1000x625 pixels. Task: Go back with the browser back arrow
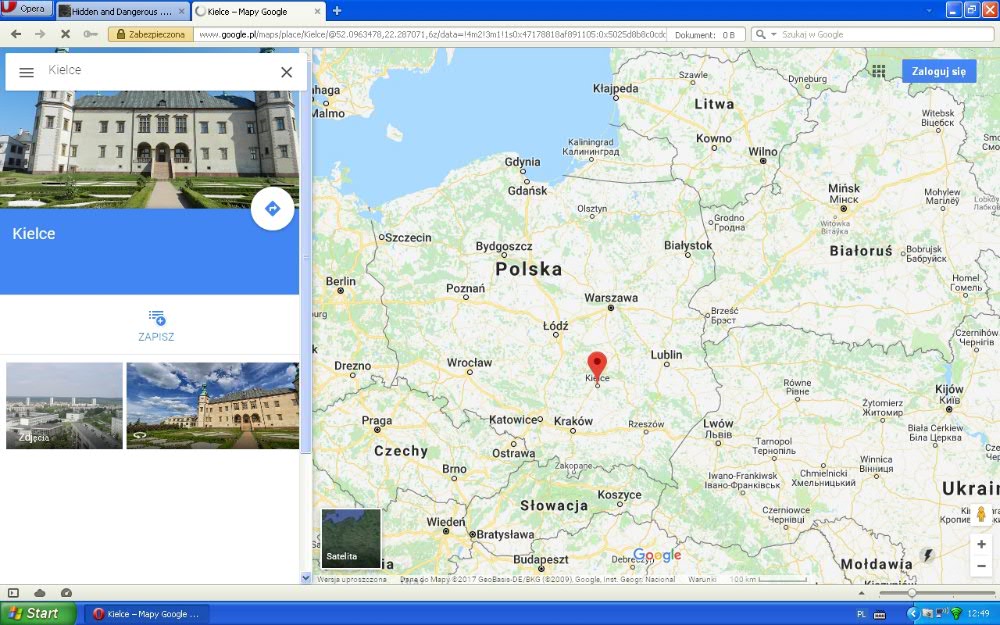pos(16,34)
